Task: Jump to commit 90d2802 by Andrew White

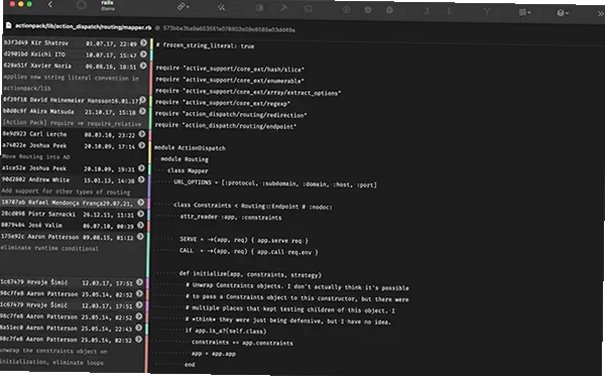Action: (141, 180)
